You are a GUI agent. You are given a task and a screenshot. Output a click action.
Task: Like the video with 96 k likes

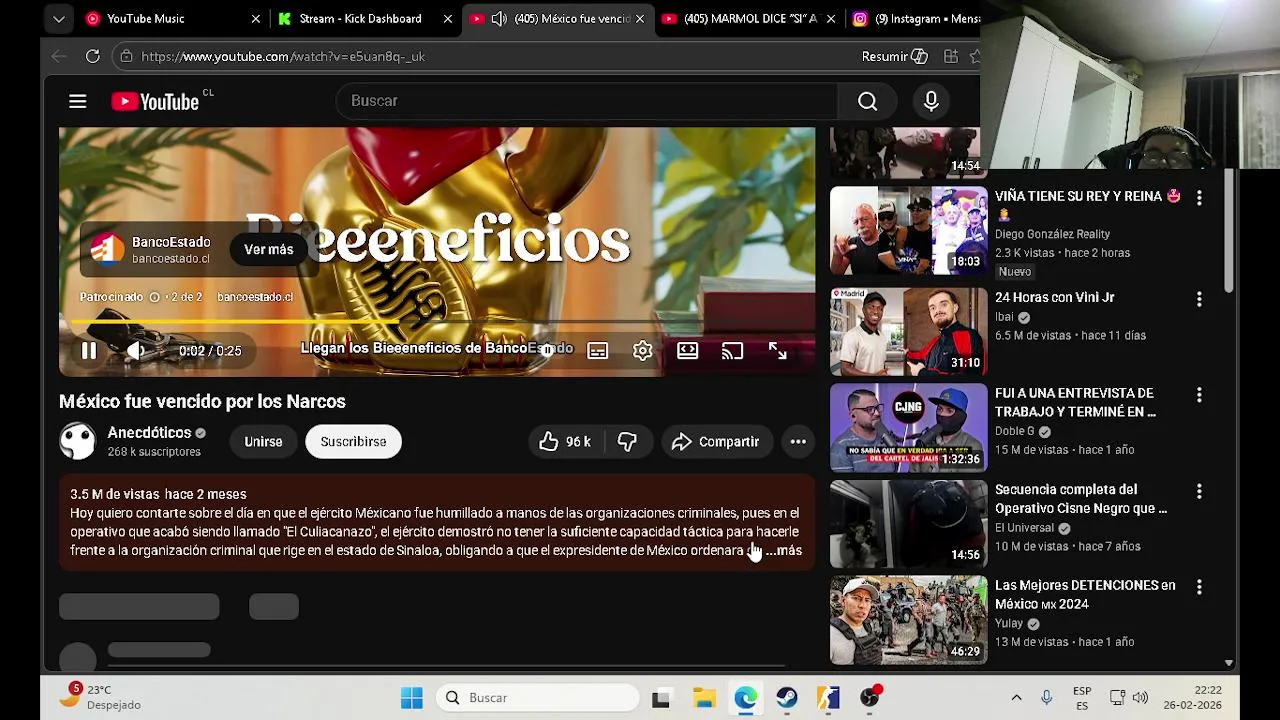pos(565,442)
